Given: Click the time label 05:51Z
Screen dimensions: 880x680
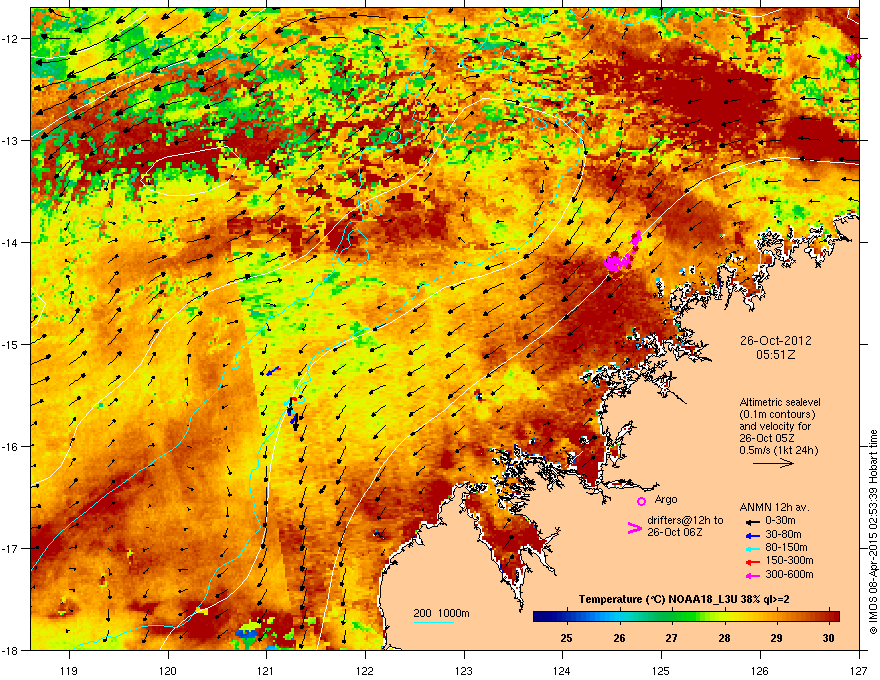Looking at the screenshot, I should 775,355.
